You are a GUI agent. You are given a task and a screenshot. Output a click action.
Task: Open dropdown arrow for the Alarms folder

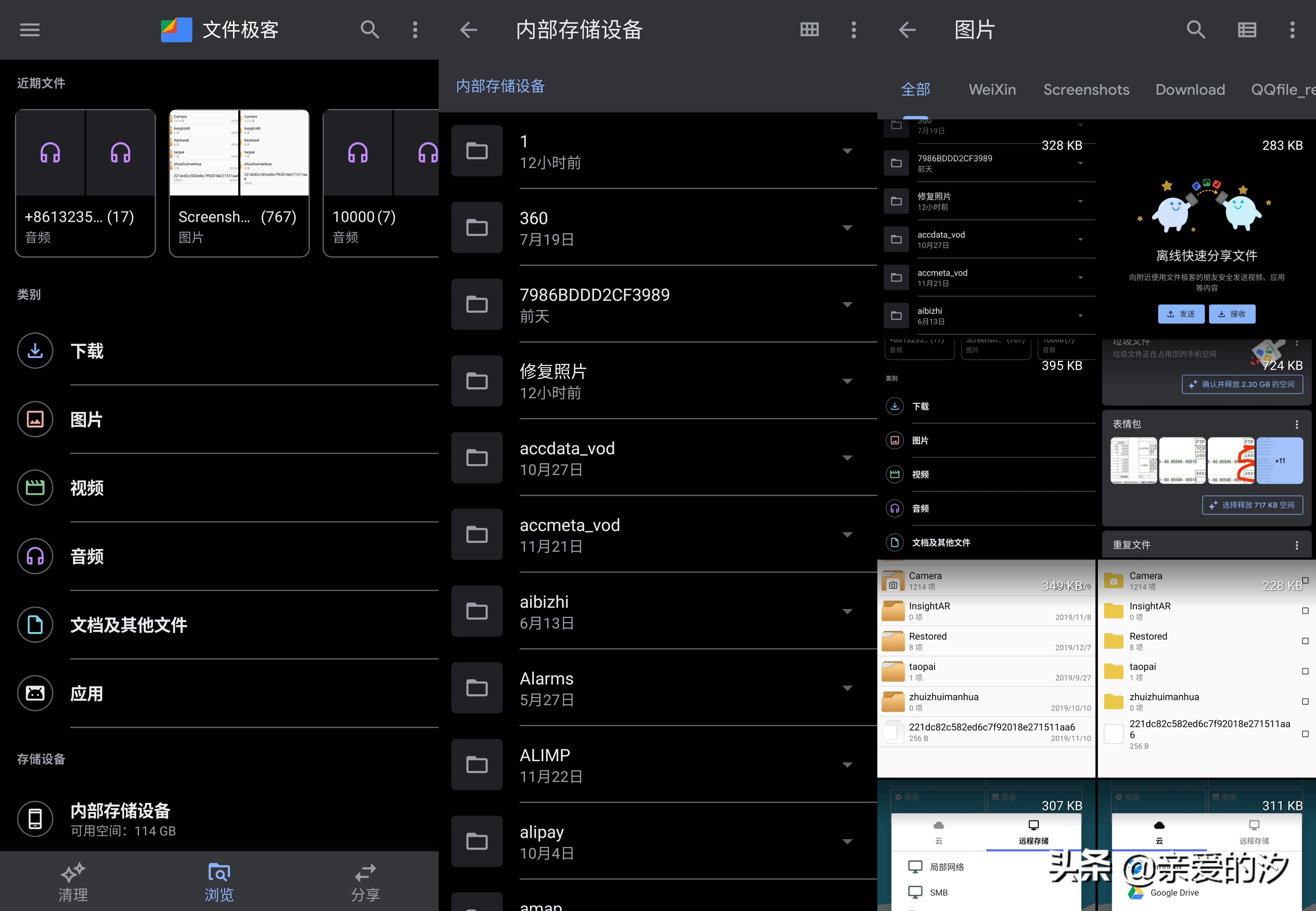tap(847, 688)
